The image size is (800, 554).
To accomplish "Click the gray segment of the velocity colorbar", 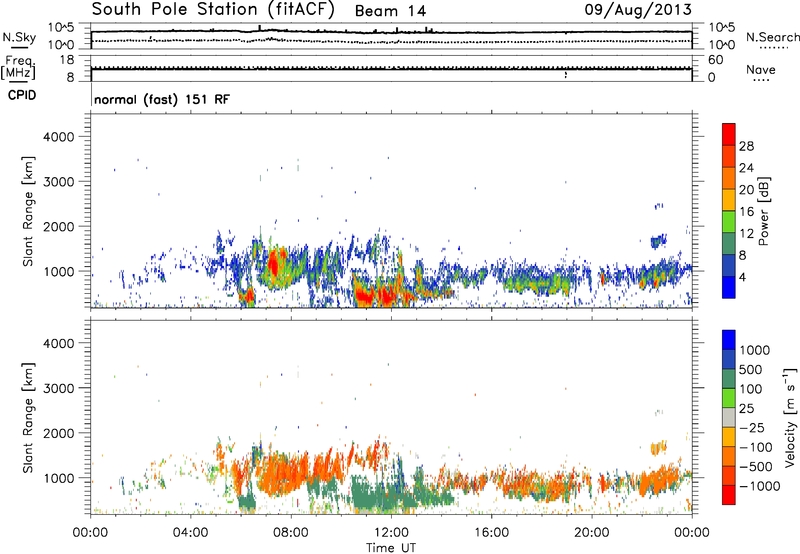I will (729, 418).
